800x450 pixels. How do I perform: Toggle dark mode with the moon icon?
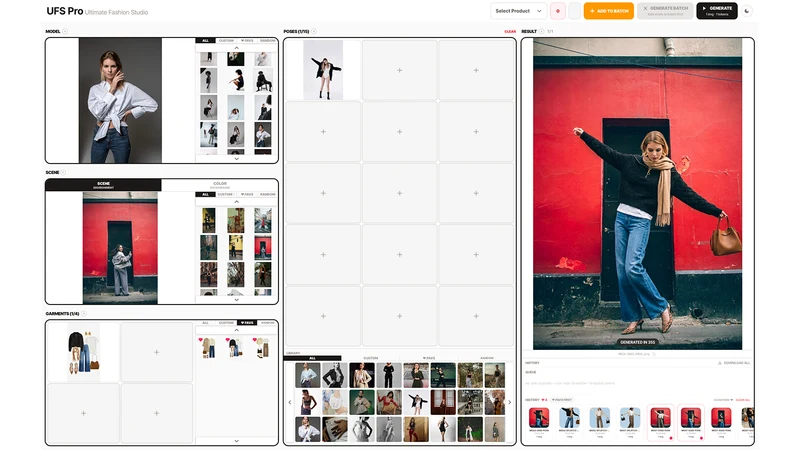pyautogui.click(x=747, y=11)
